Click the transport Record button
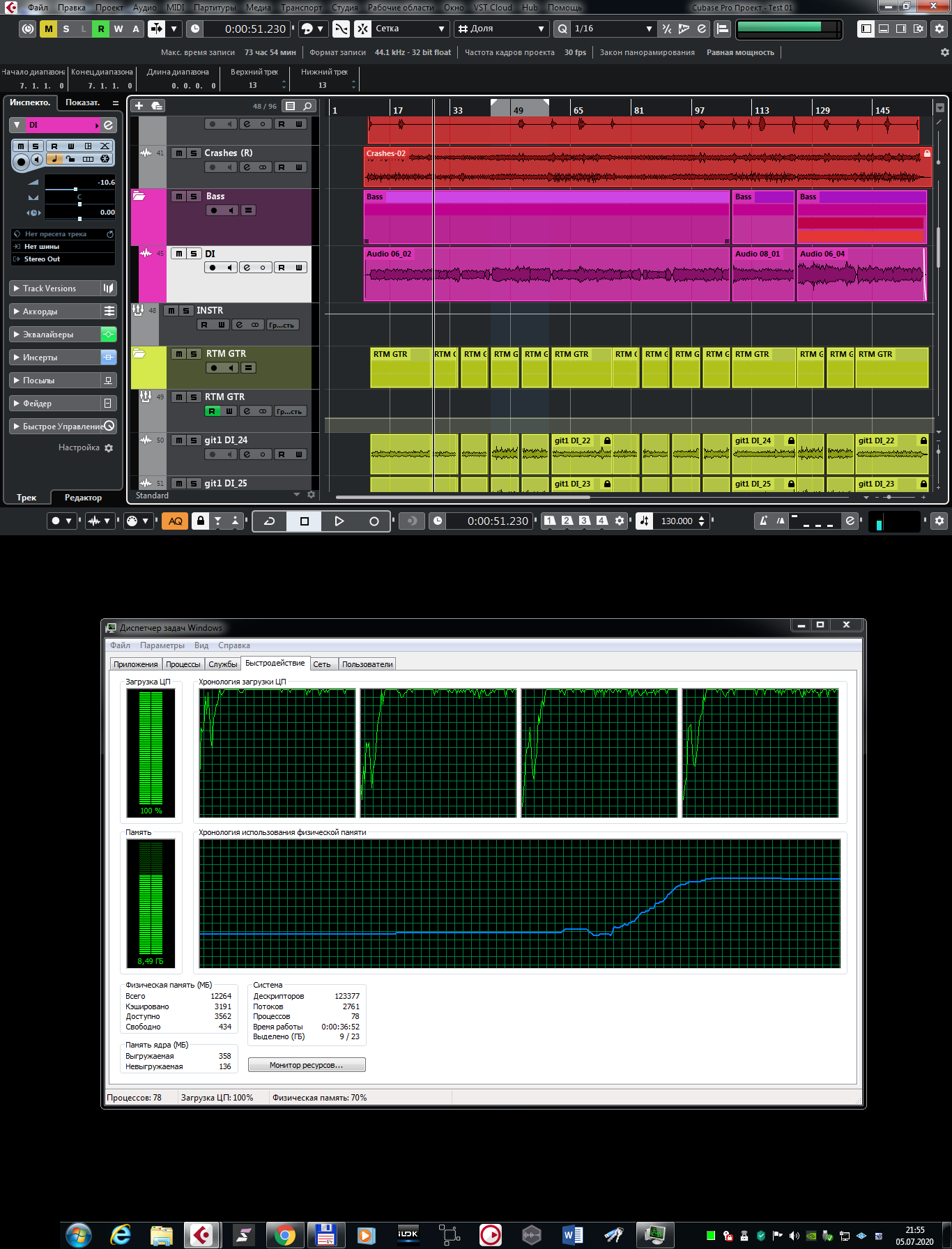 tap(374, 521)
